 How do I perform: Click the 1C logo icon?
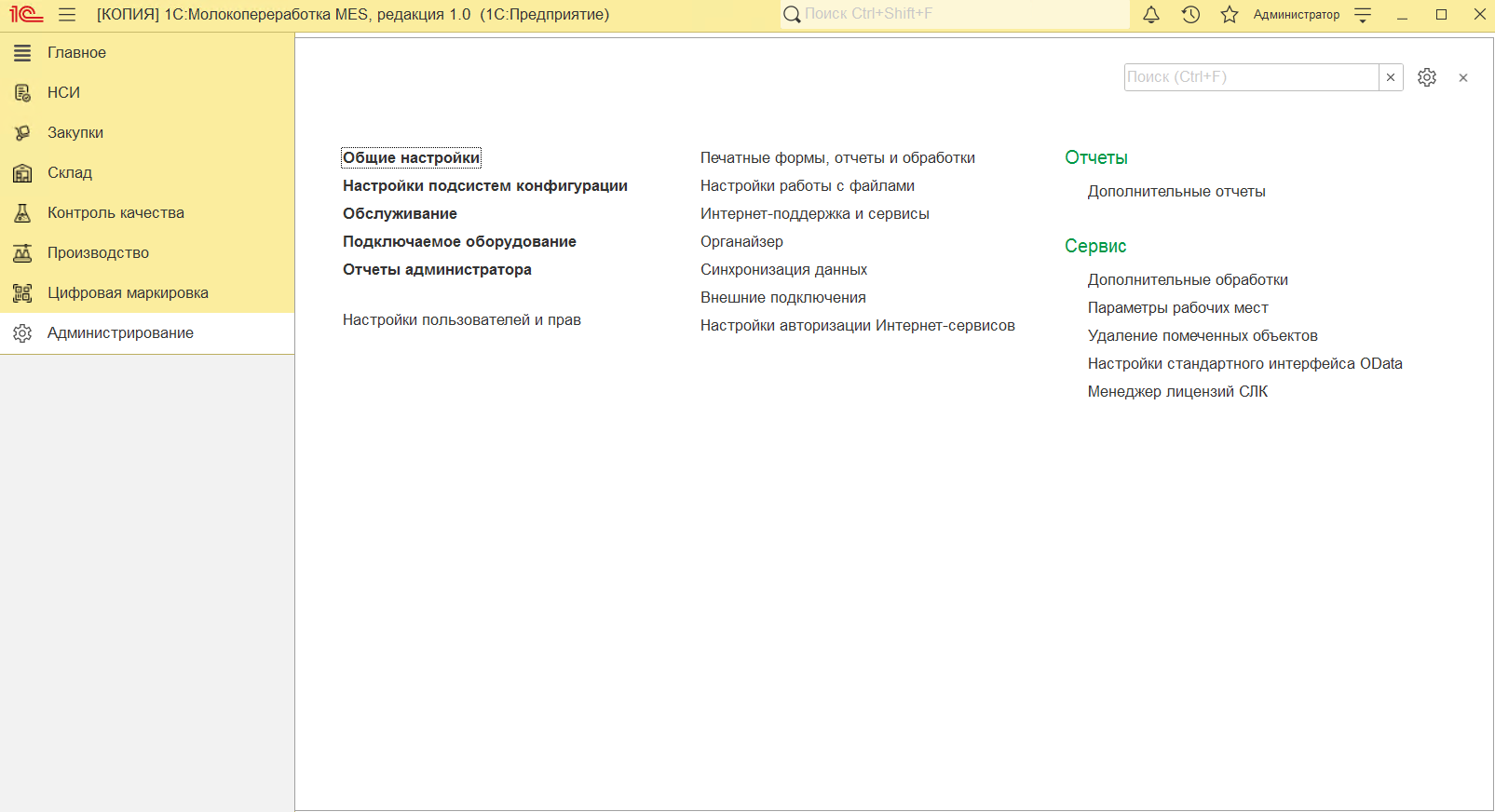pyautogui.click(x=26, y=14)
